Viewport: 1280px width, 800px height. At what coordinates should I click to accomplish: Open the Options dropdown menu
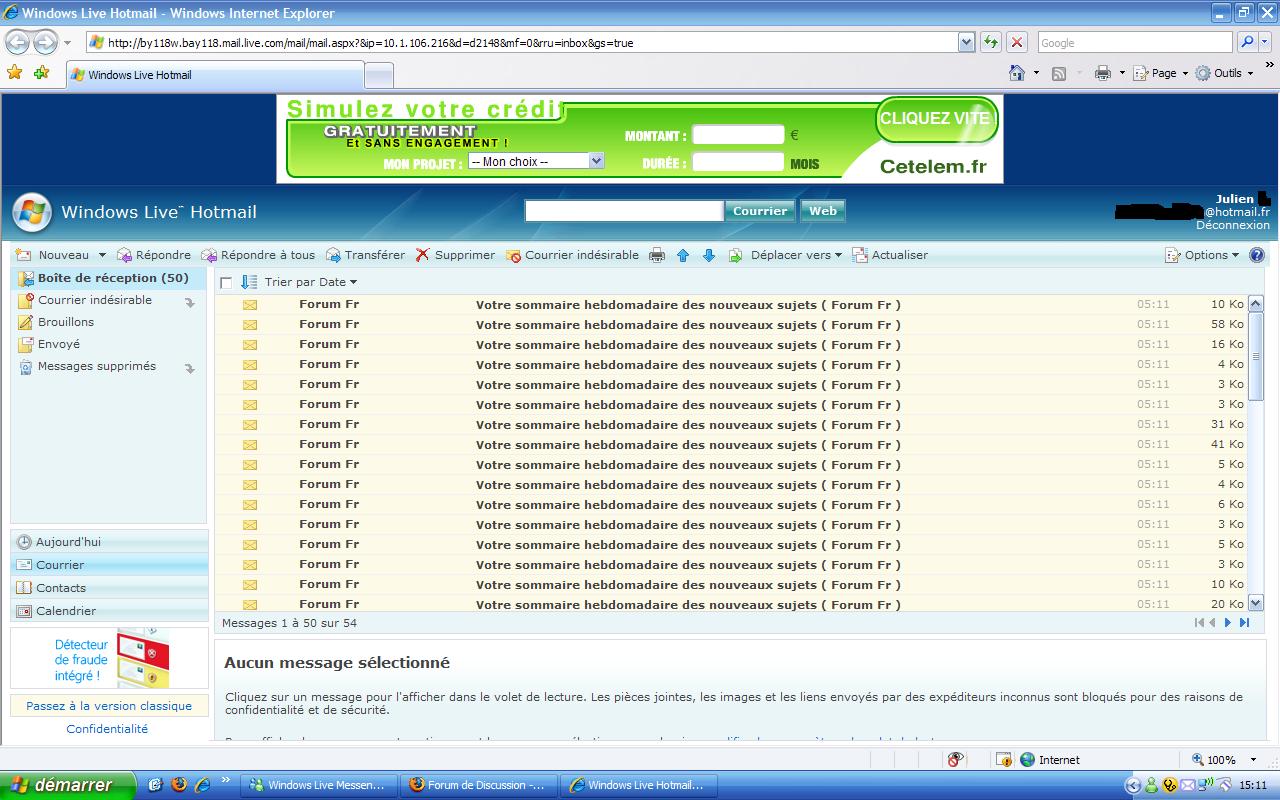(1202, 255)
